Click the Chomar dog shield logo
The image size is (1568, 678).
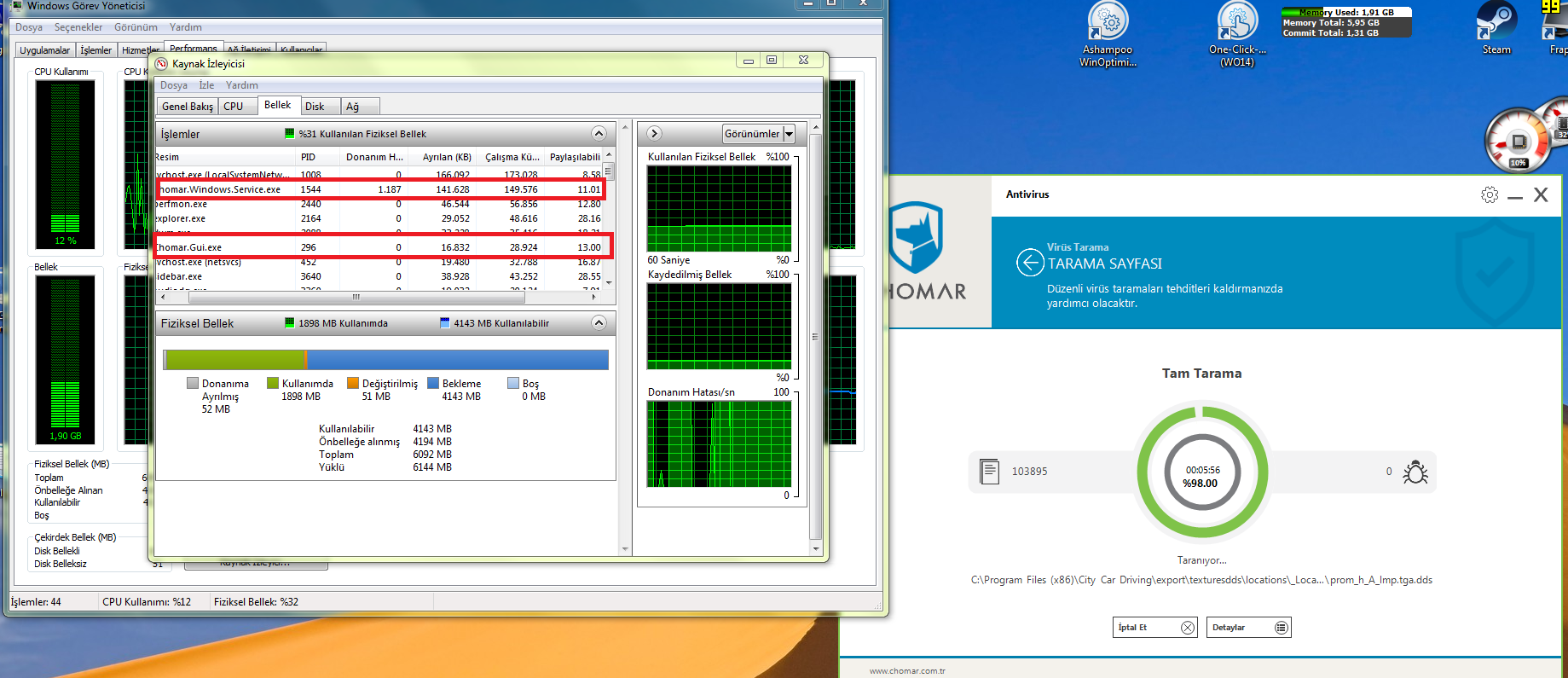pos(916,237)
